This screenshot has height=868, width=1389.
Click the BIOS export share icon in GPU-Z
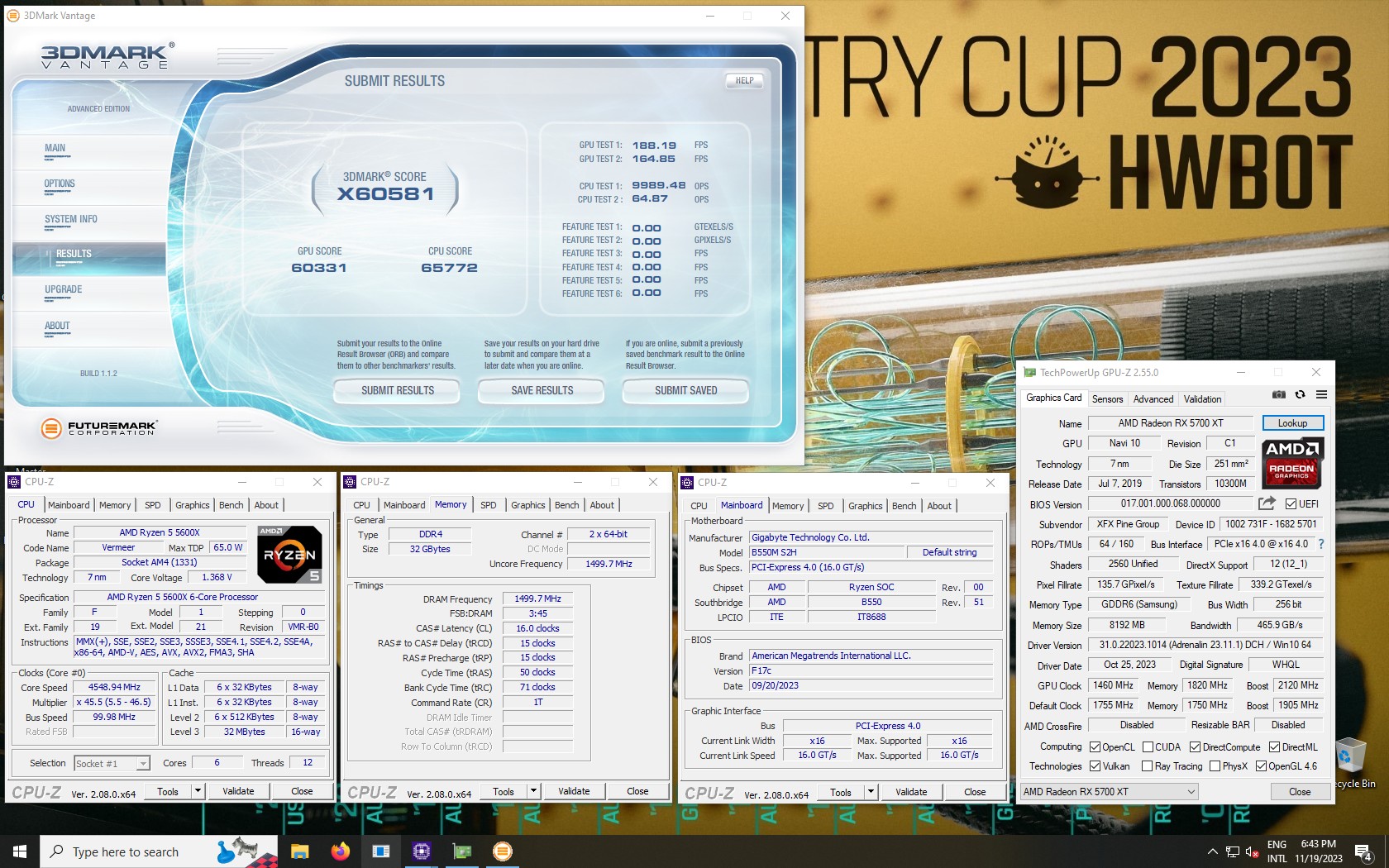(x=1267, y=503)
